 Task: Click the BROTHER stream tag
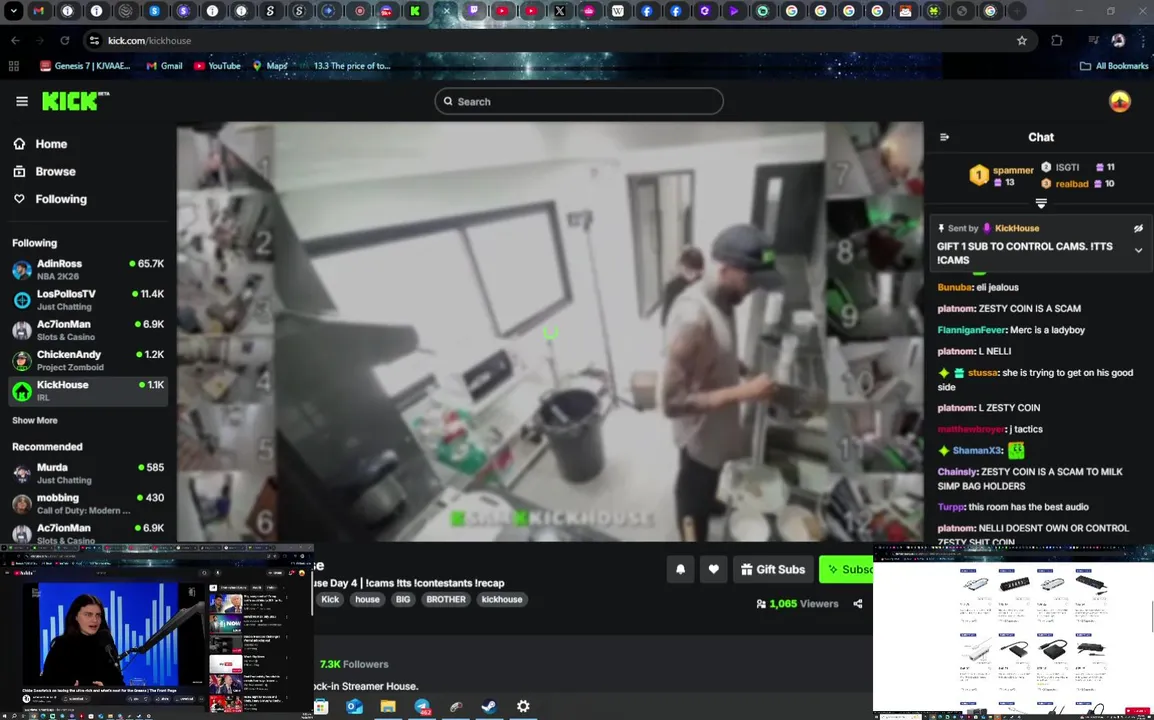(x=445, y=599)
